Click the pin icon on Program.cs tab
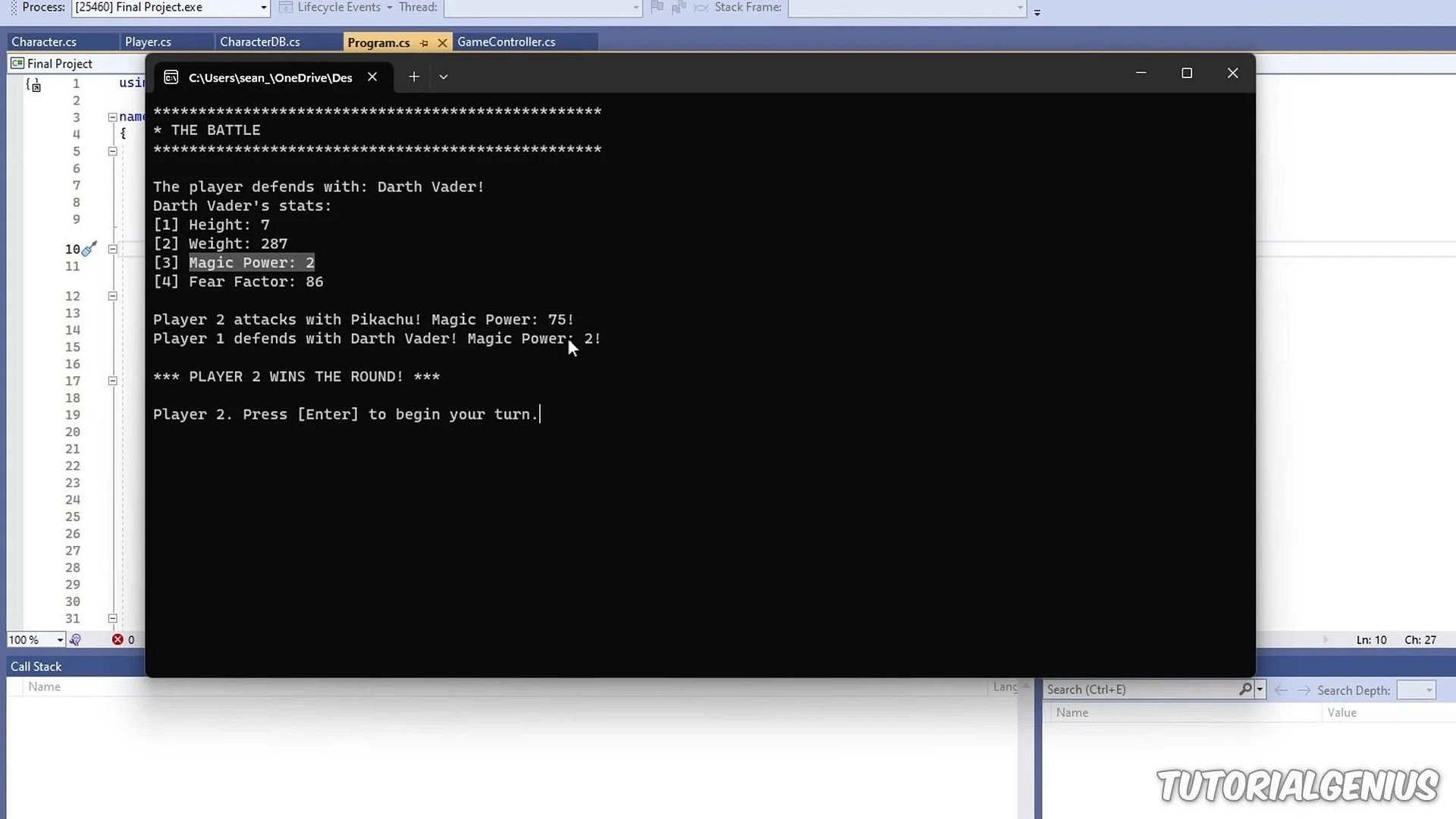 [x=424, y=43]
